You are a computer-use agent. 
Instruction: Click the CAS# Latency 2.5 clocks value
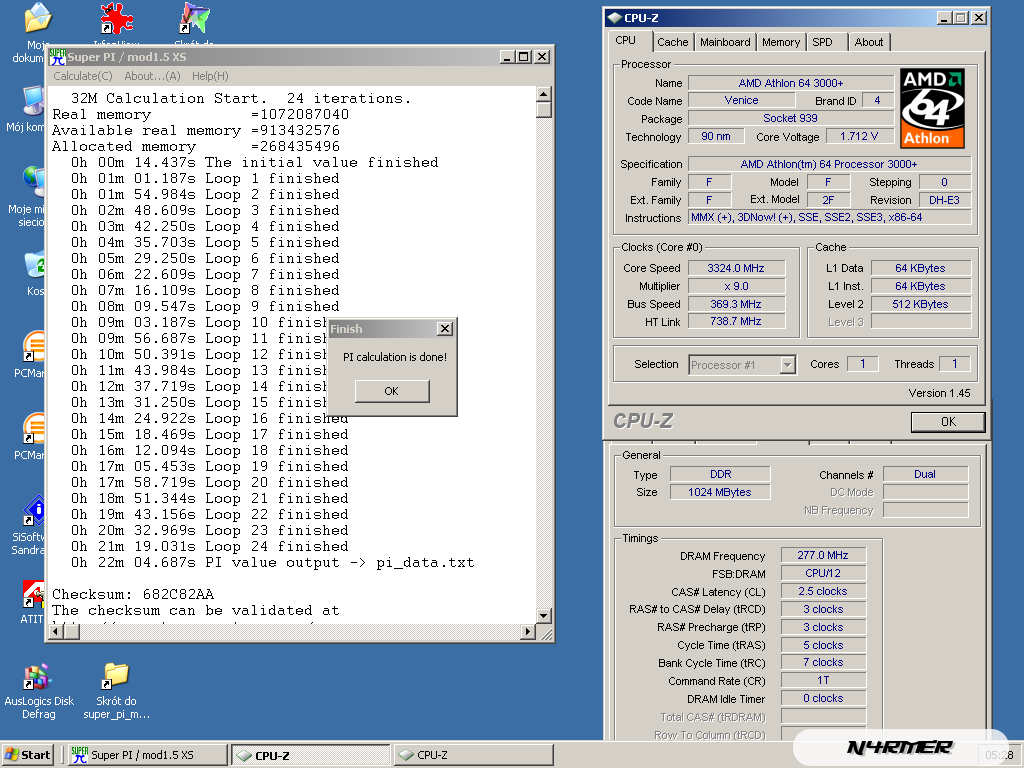pos(823,591)
